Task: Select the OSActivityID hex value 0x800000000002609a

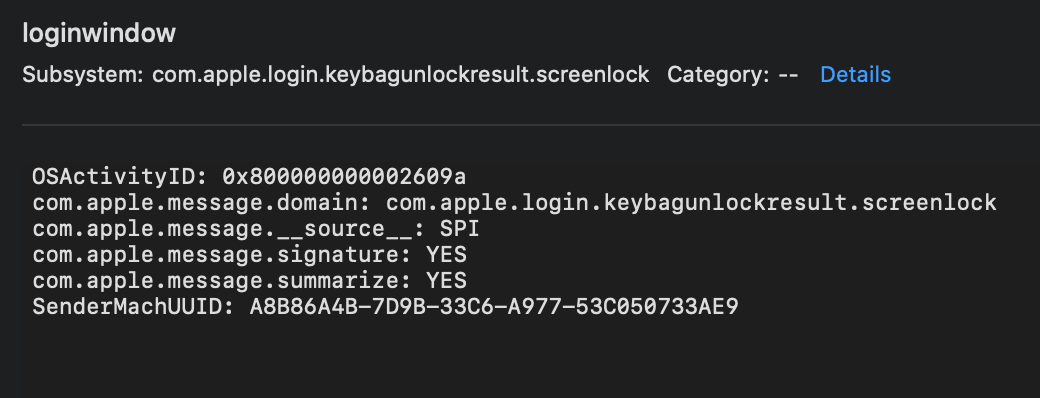Action: click(x=344, y=176)
